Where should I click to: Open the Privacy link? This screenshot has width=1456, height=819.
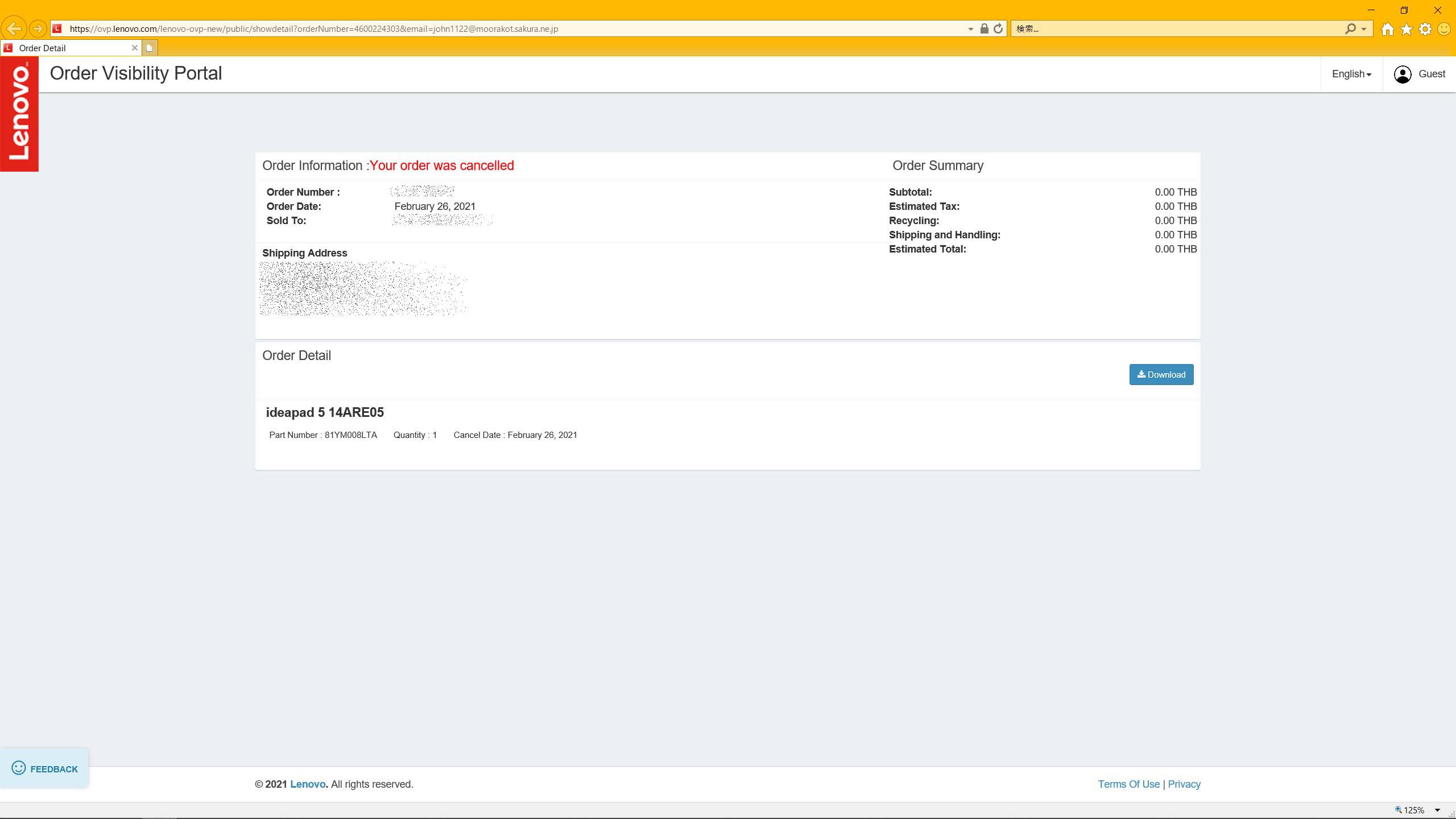1184,784
